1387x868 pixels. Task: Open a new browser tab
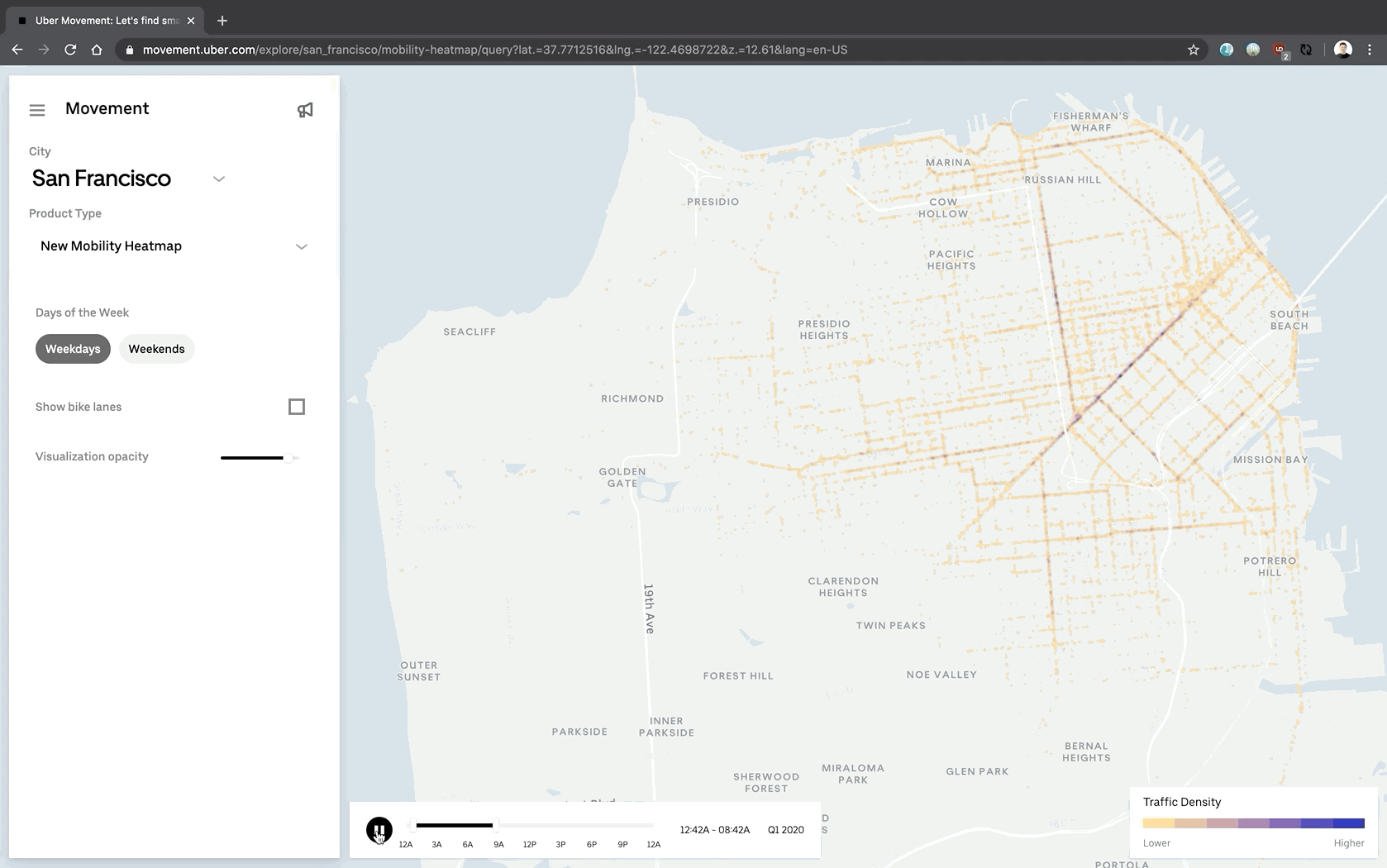(222, 21)
